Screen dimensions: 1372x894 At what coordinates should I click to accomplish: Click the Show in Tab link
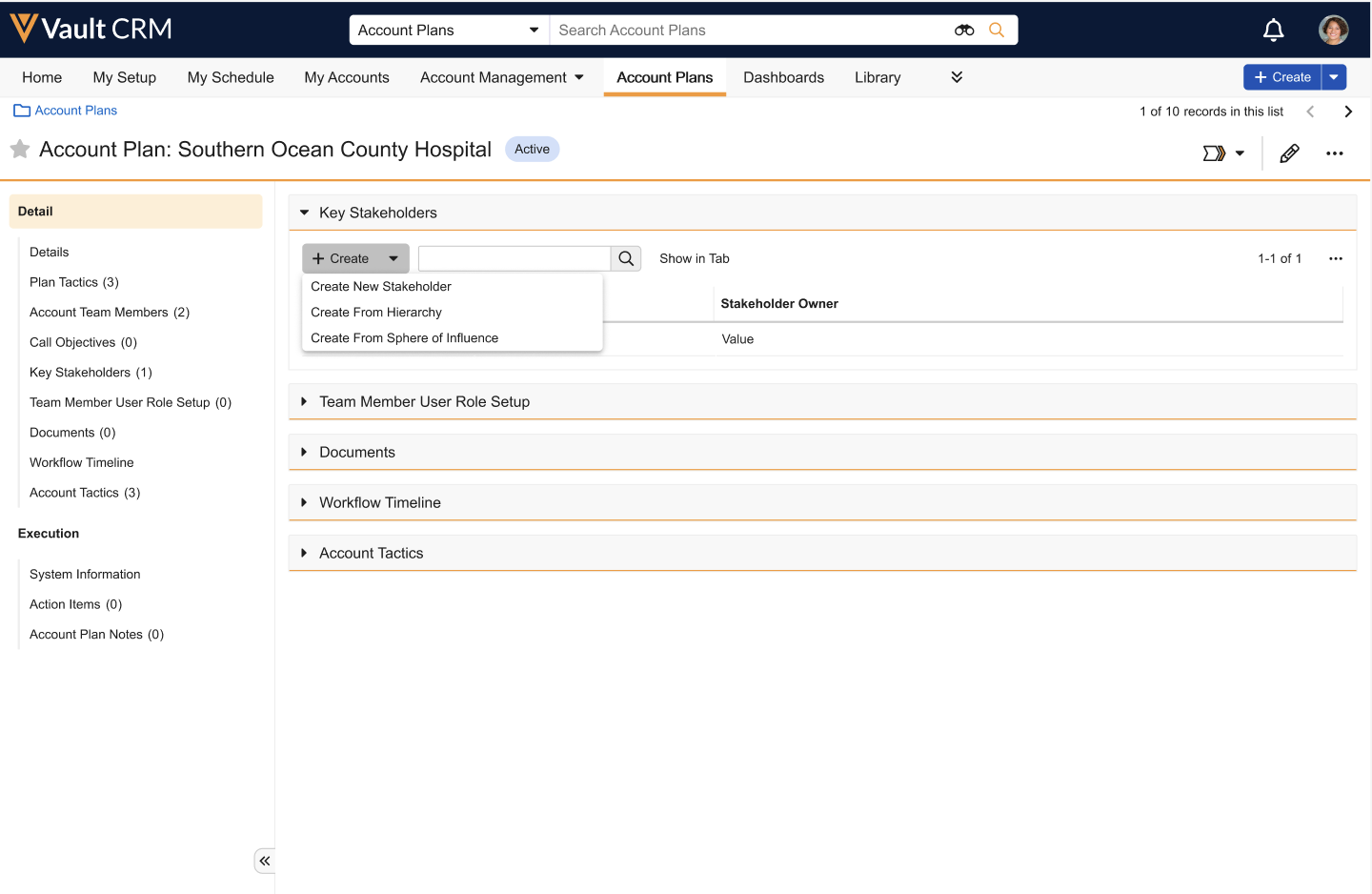coord(694,258)
